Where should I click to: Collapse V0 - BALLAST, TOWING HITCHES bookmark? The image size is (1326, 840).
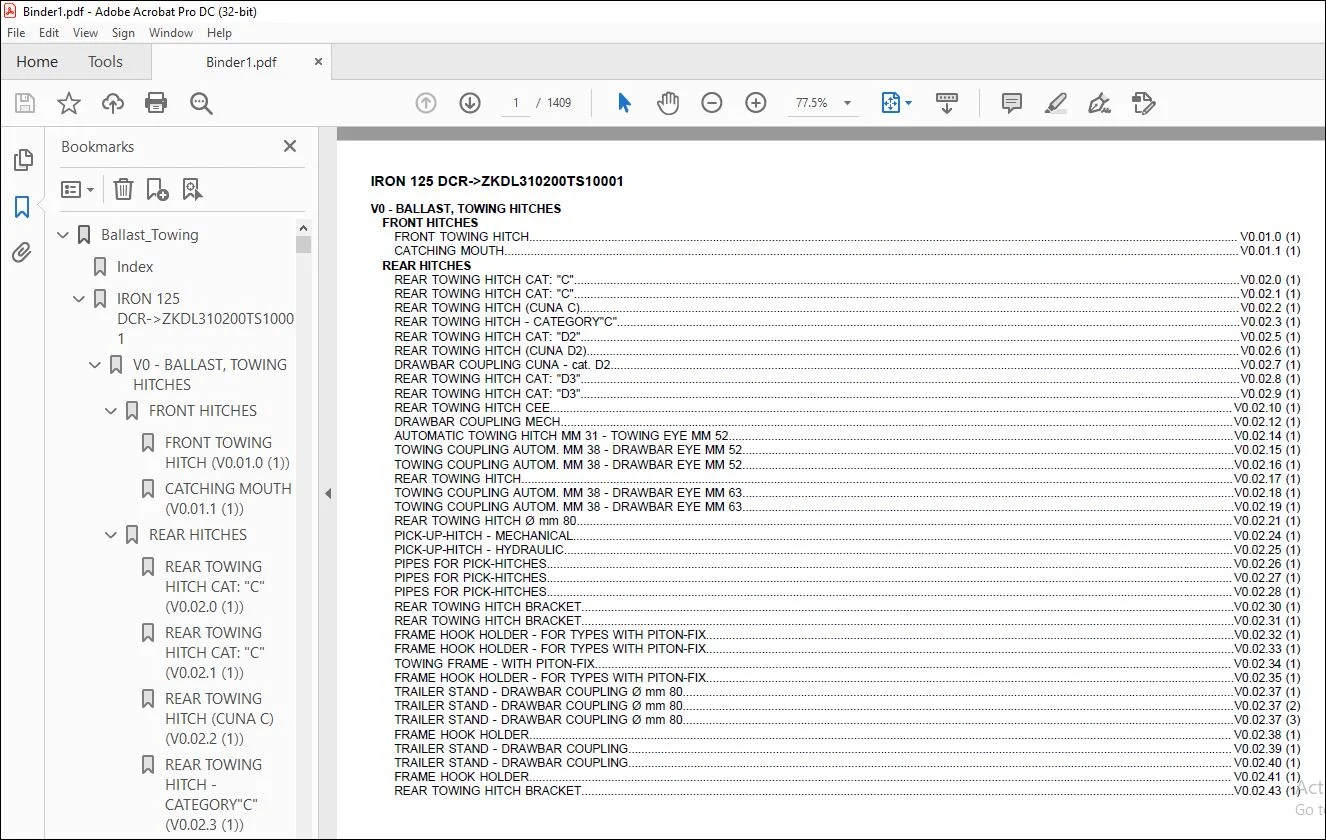coord(96,365)
